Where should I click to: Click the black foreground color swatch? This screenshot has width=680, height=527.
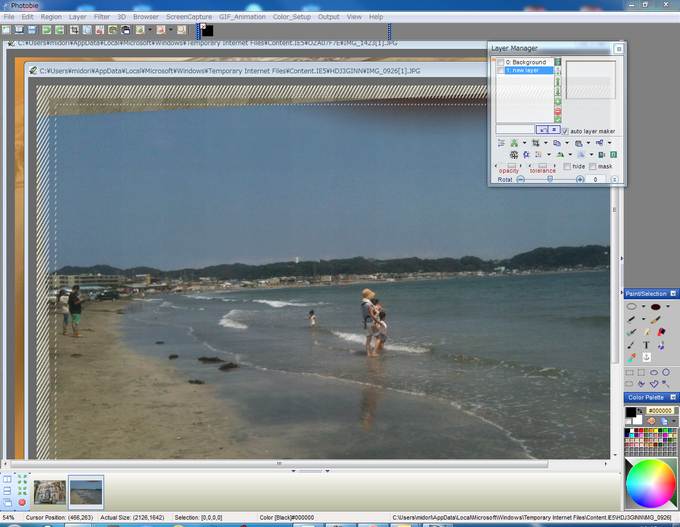[x=630, y=412]
